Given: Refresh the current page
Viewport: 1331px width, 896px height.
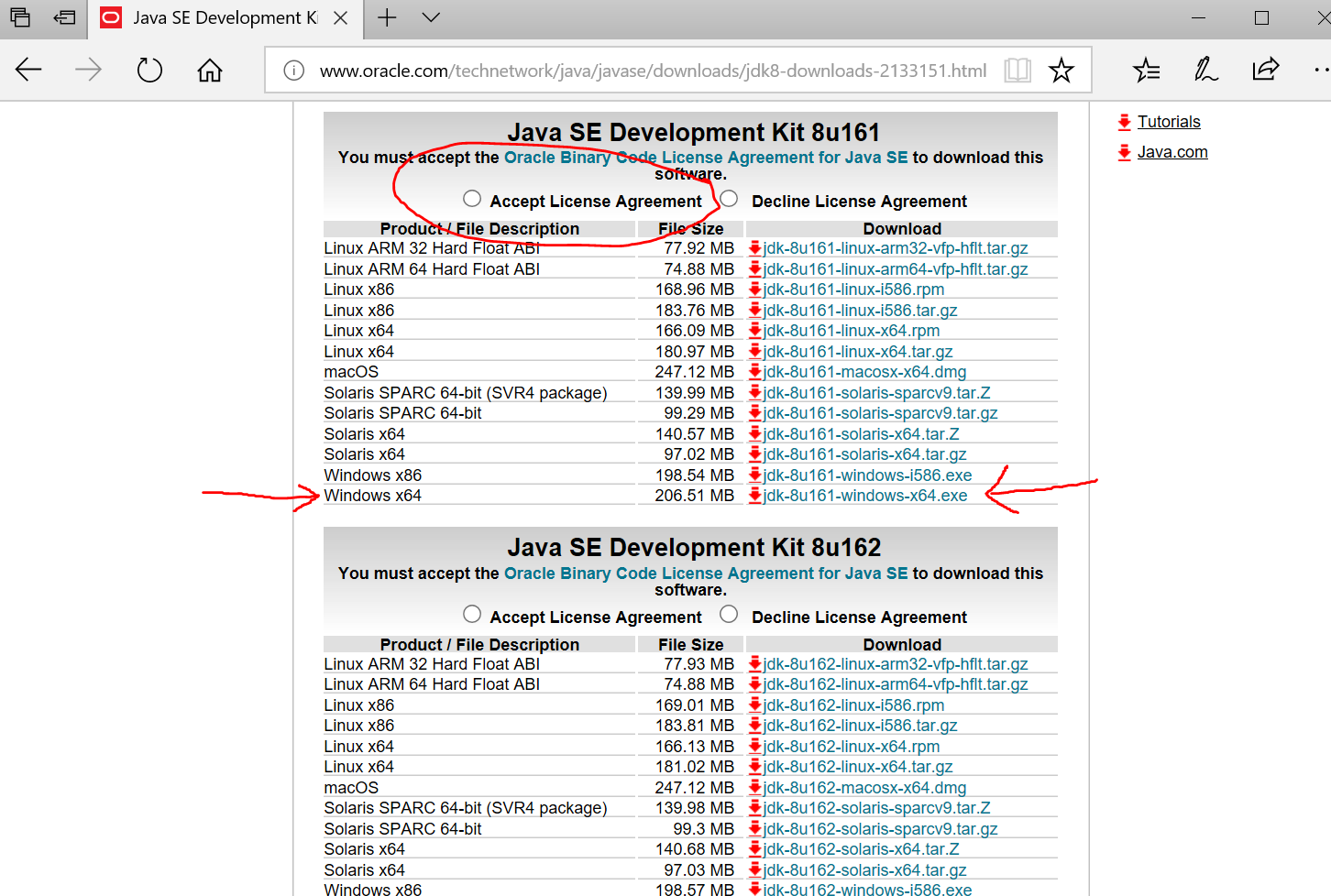Looking at the screenshot, I should point(149,70).
